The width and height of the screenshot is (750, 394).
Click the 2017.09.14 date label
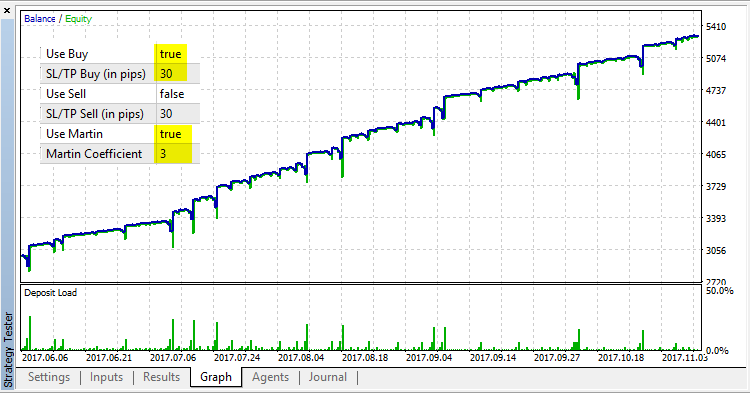[x=493, y=358]
